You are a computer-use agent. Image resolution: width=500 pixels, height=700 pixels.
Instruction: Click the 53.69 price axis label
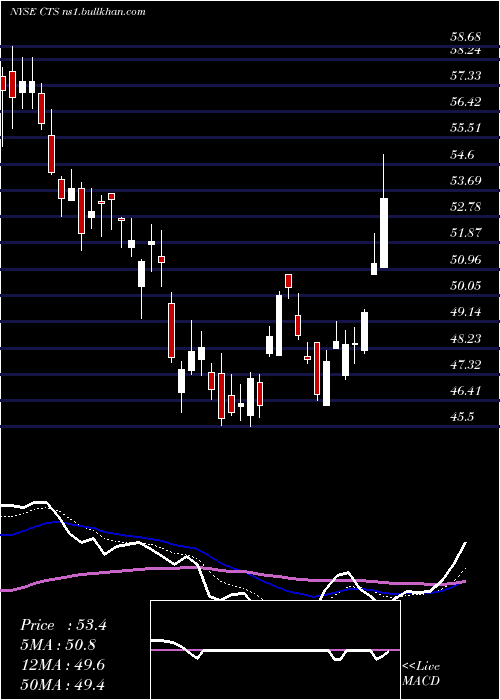(x=466, y=181)
